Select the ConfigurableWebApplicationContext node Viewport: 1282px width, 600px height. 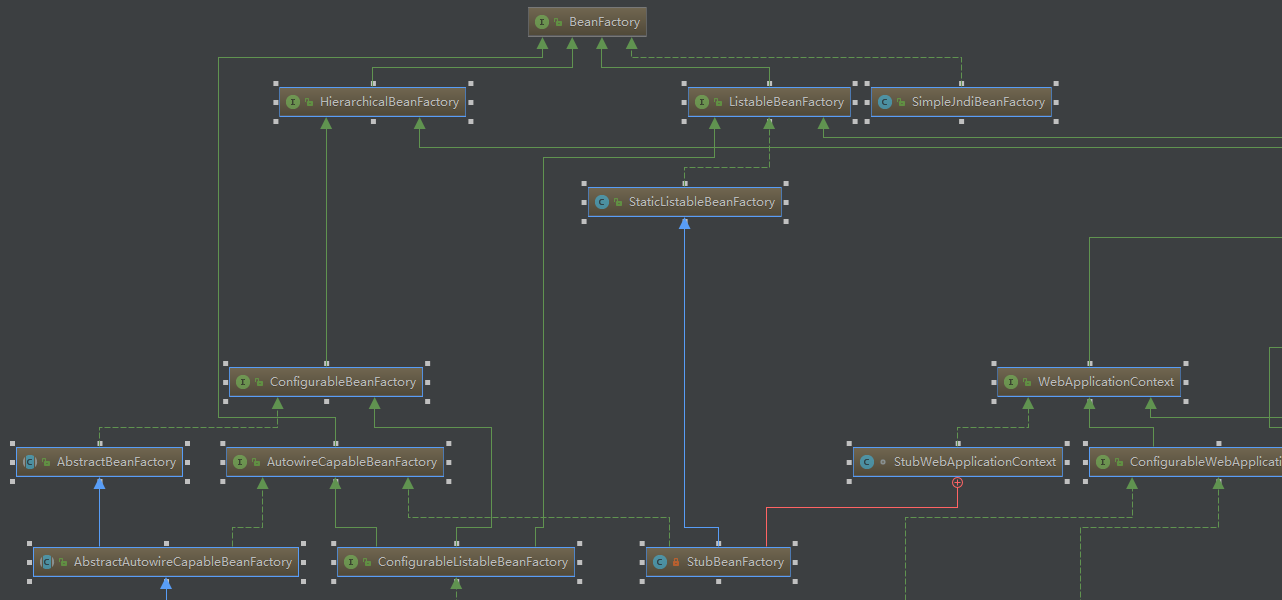coord(1190,461)
